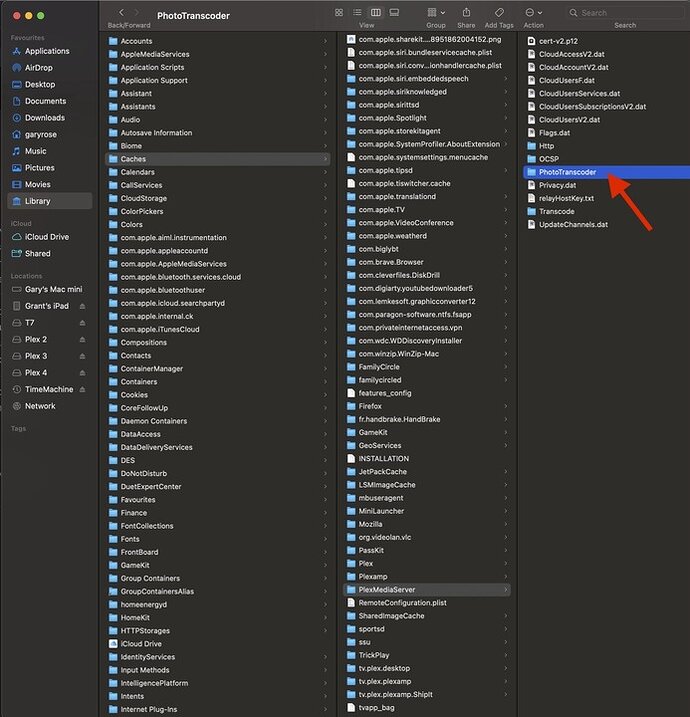Expand the PlexMediaServer folder chevron
The height and width of the screenshot is (717, 690).
click(x=506, y=590)
